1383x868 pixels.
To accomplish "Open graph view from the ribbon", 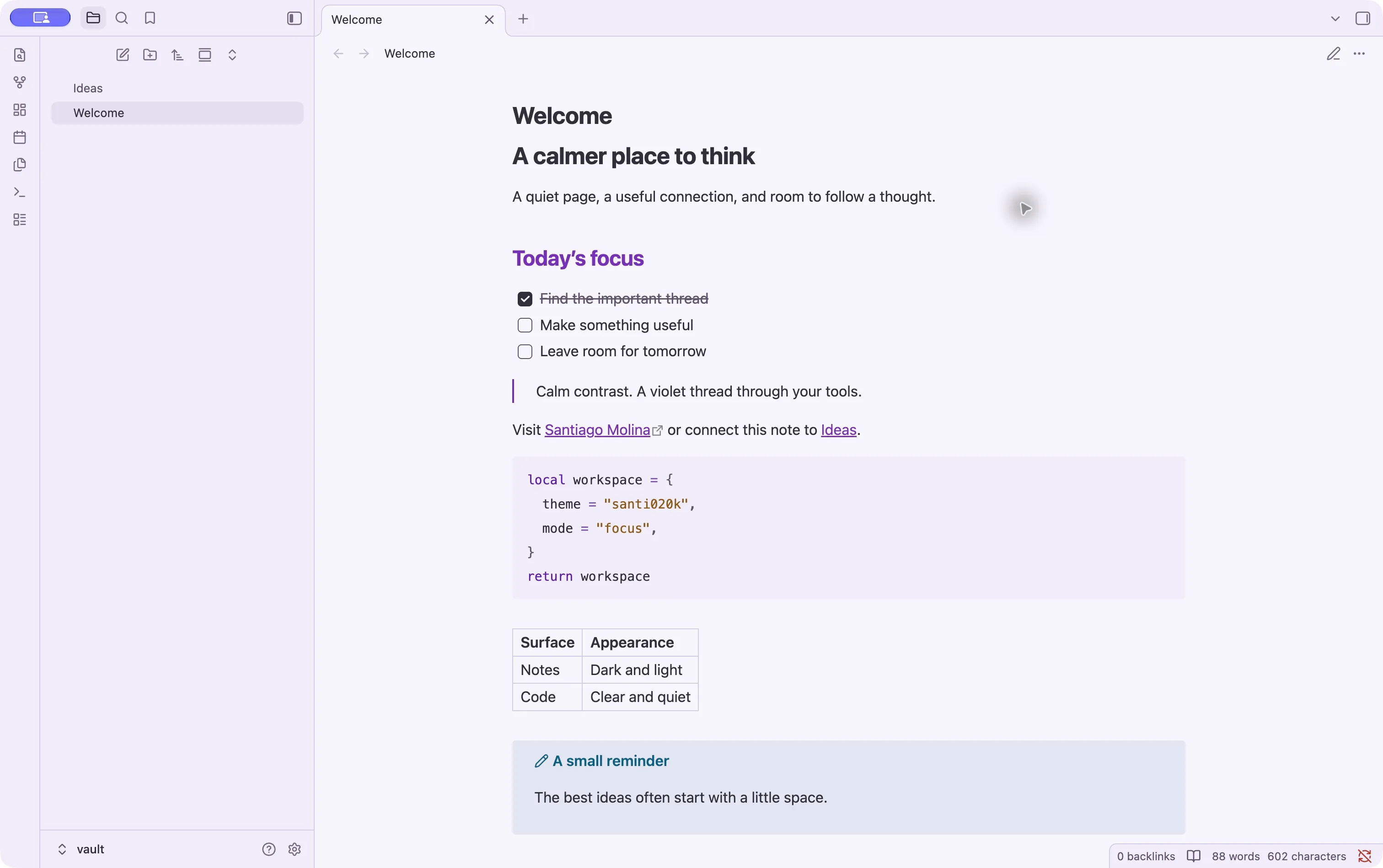I will (20, 82).
